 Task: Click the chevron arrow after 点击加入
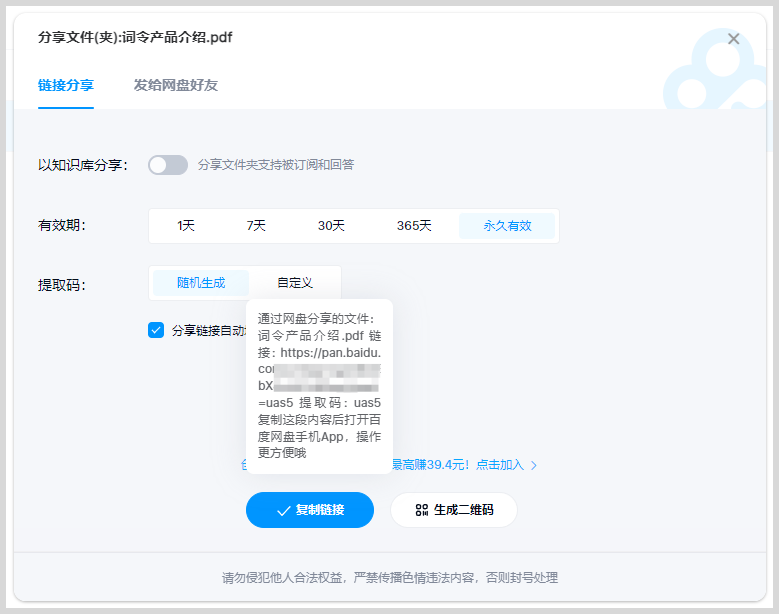pos(534,465)
